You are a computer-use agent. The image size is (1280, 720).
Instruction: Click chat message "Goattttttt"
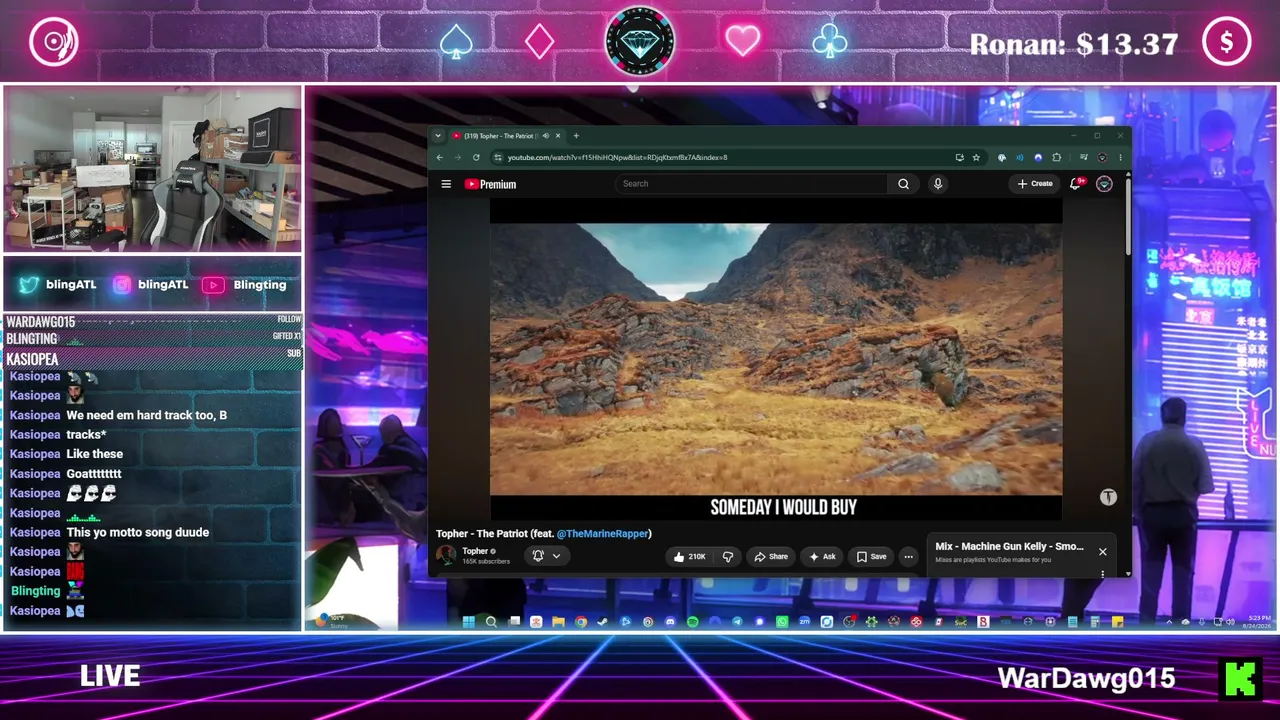94,474
